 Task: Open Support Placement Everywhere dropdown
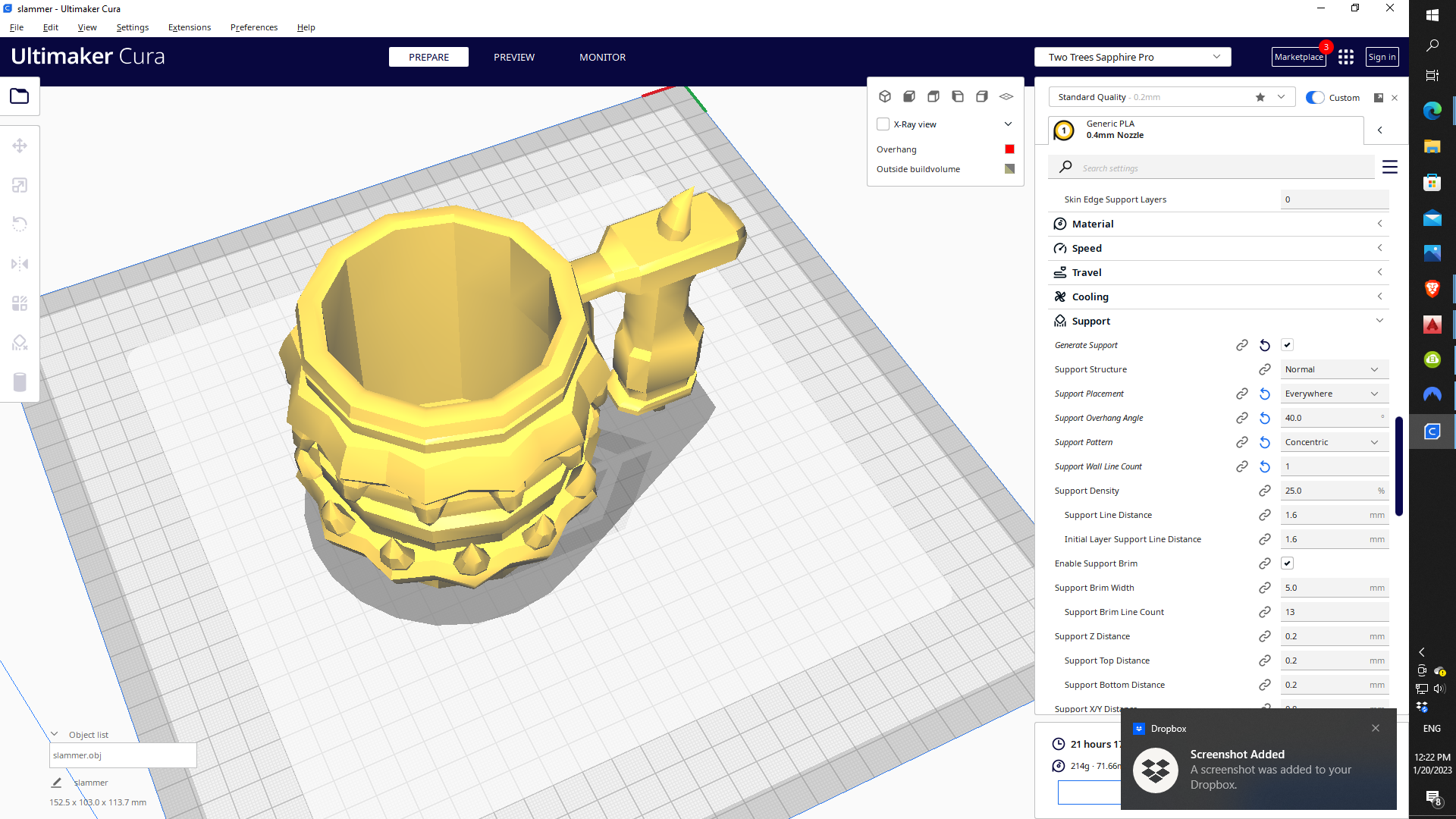1335,394
